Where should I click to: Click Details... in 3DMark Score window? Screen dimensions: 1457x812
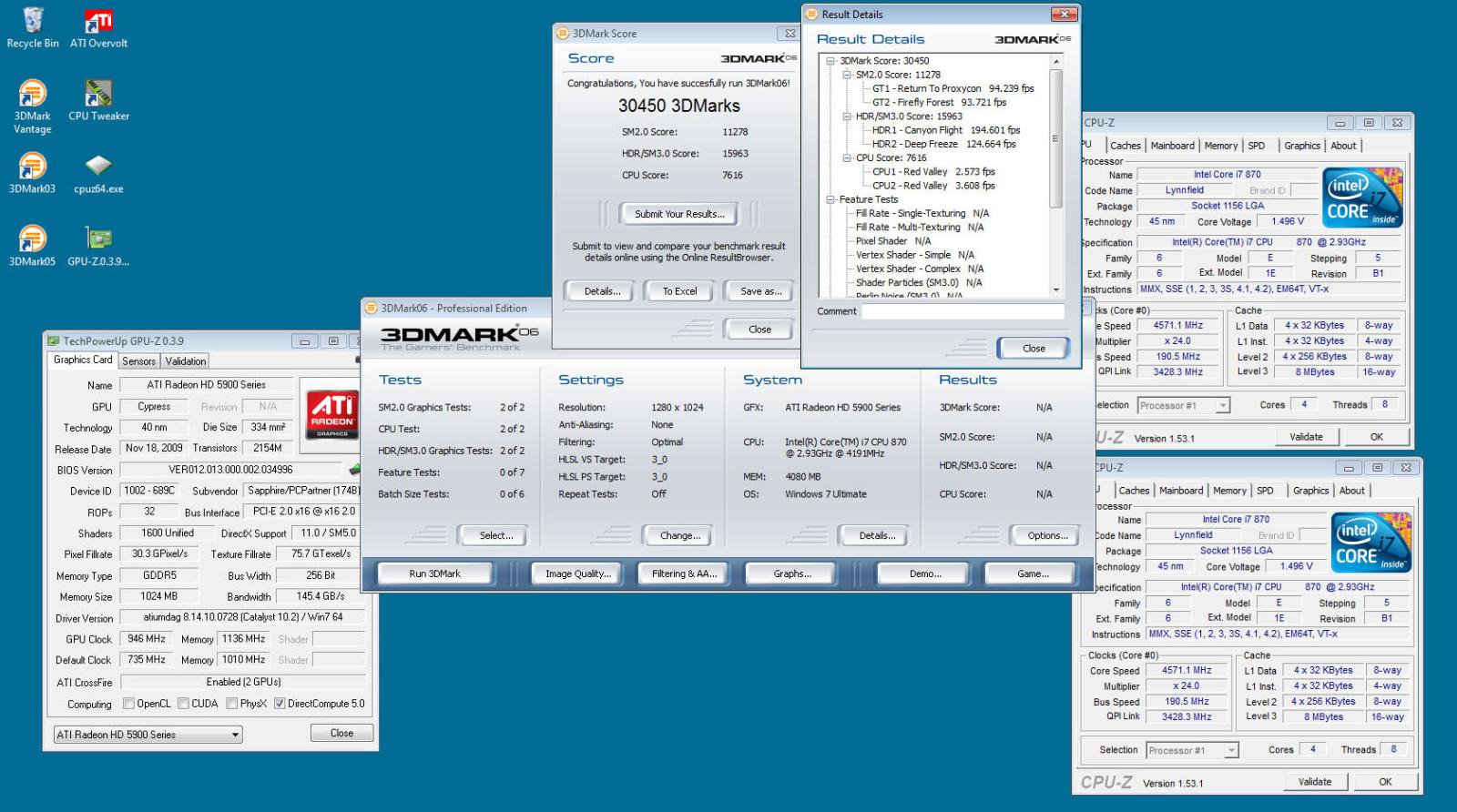pyautogui.click(x=602, y=291)
